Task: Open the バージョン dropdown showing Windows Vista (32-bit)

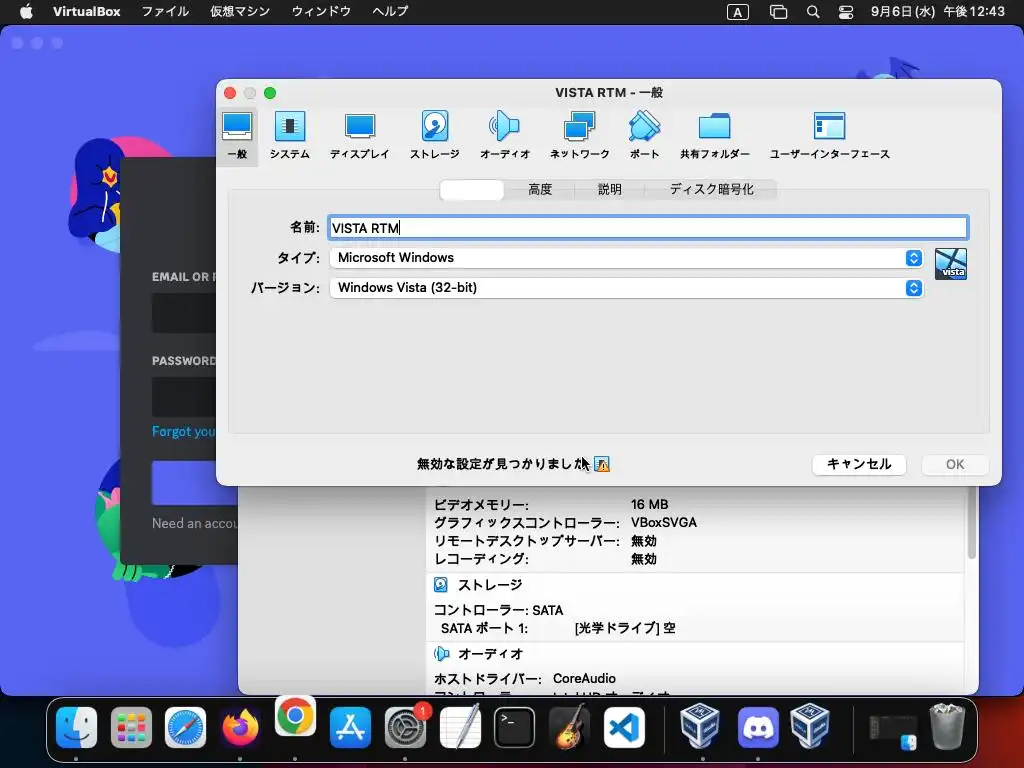Action: 626,288
